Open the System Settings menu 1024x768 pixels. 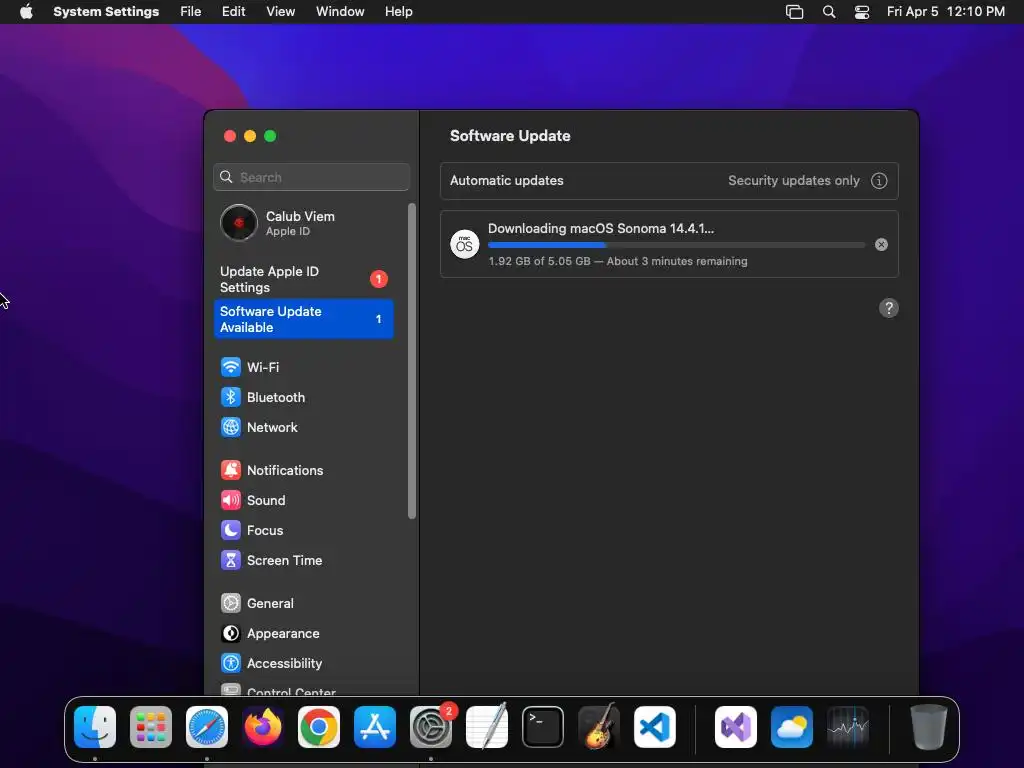point(106,12)
